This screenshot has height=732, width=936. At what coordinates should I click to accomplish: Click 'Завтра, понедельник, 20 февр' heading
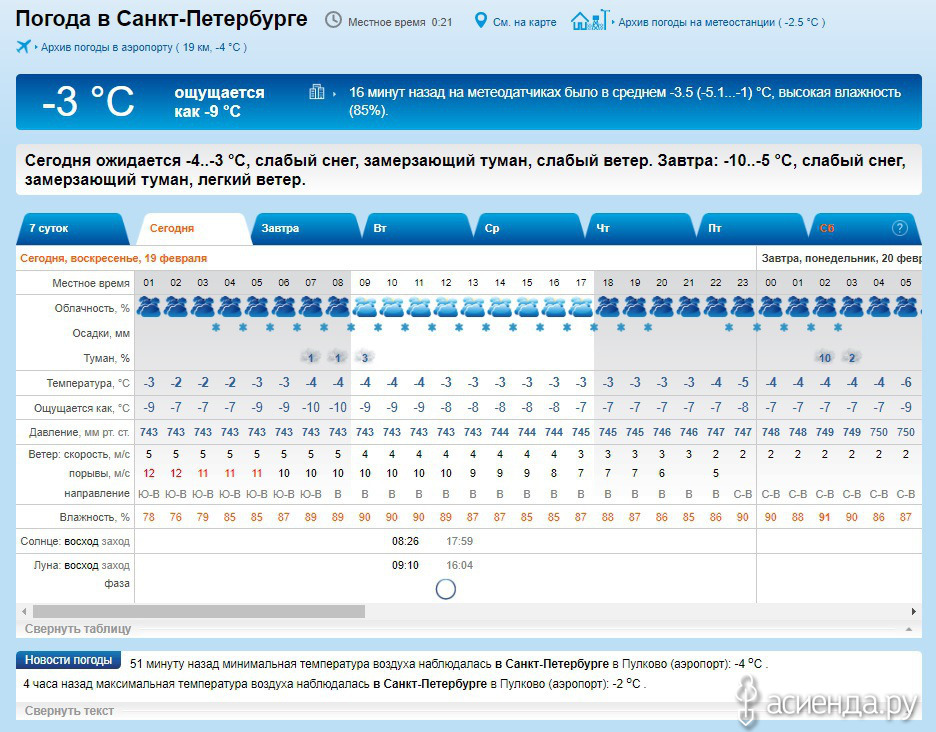point(842,259)
